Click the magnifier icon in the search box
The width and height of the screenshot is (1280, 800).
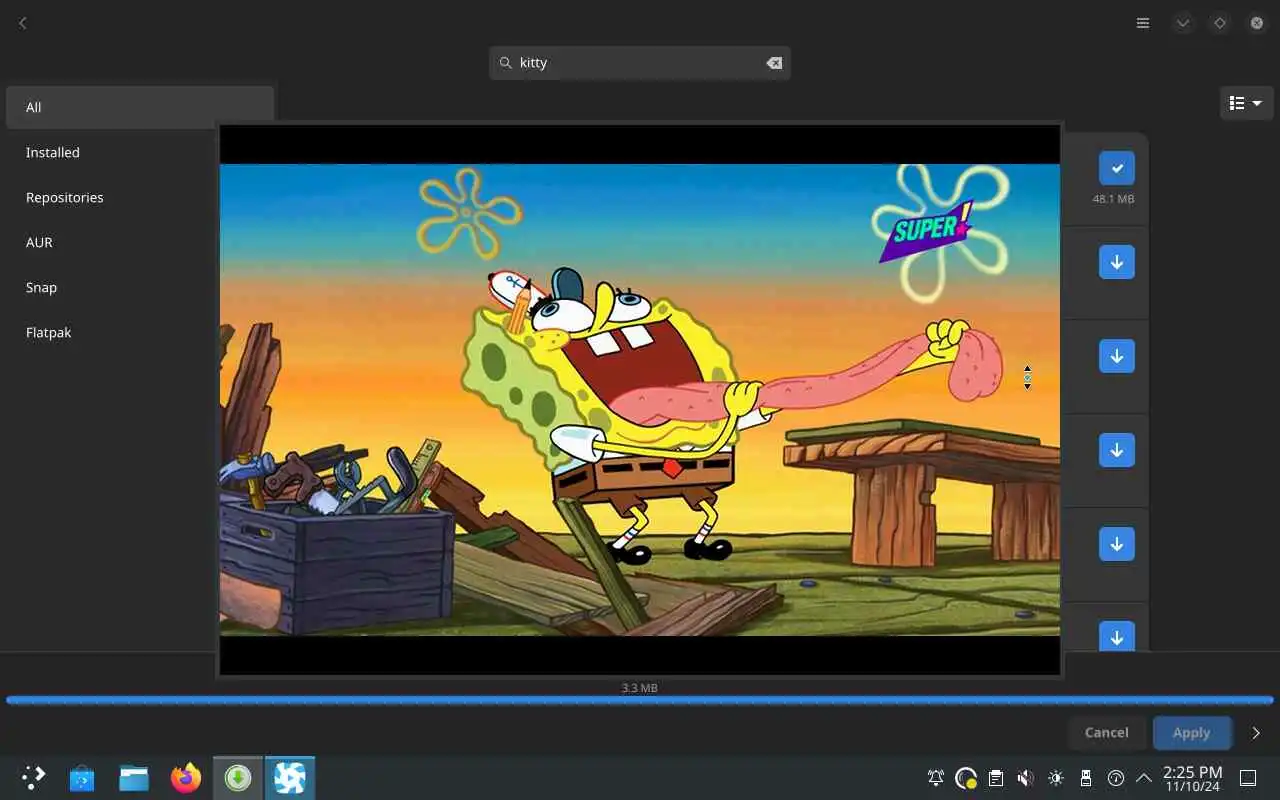[506, 63]
